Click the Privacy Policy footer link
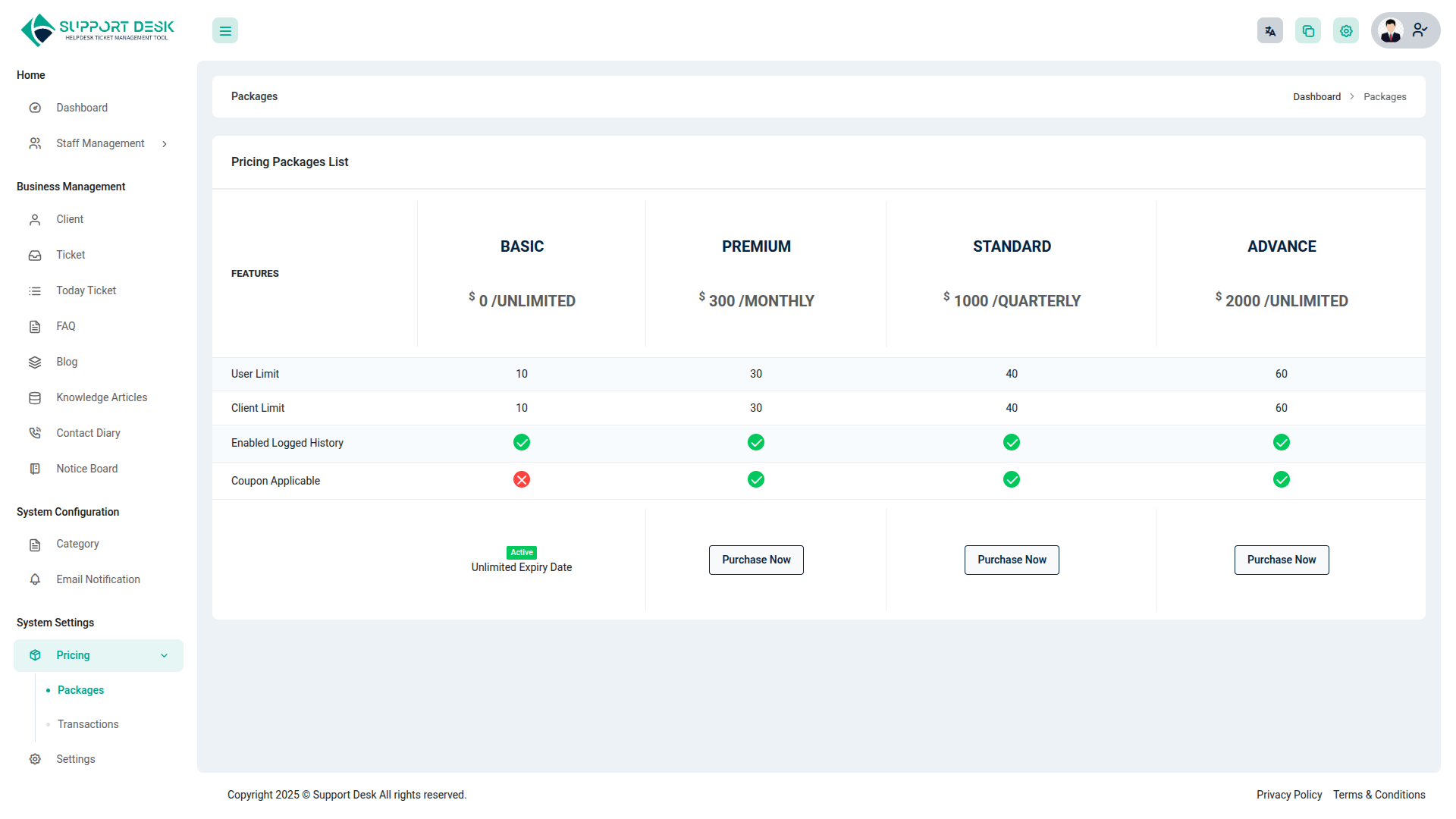Screen dimensions: 1456x819 point(1288,795)
